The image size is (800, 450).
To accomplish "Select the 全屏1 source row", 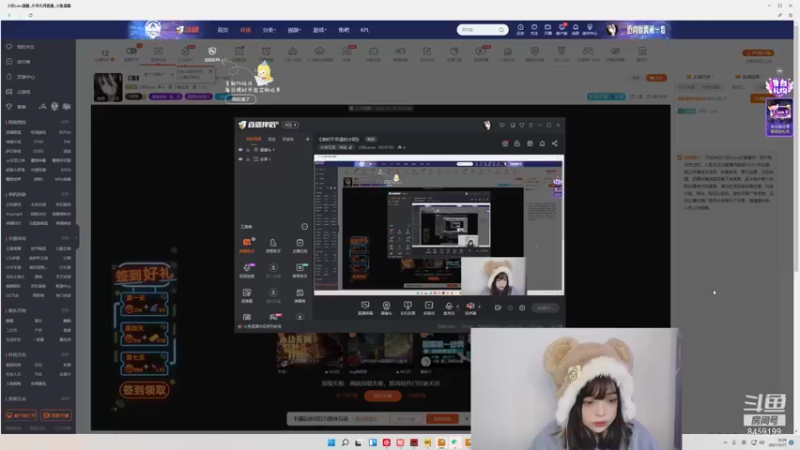I will (273, 159).
